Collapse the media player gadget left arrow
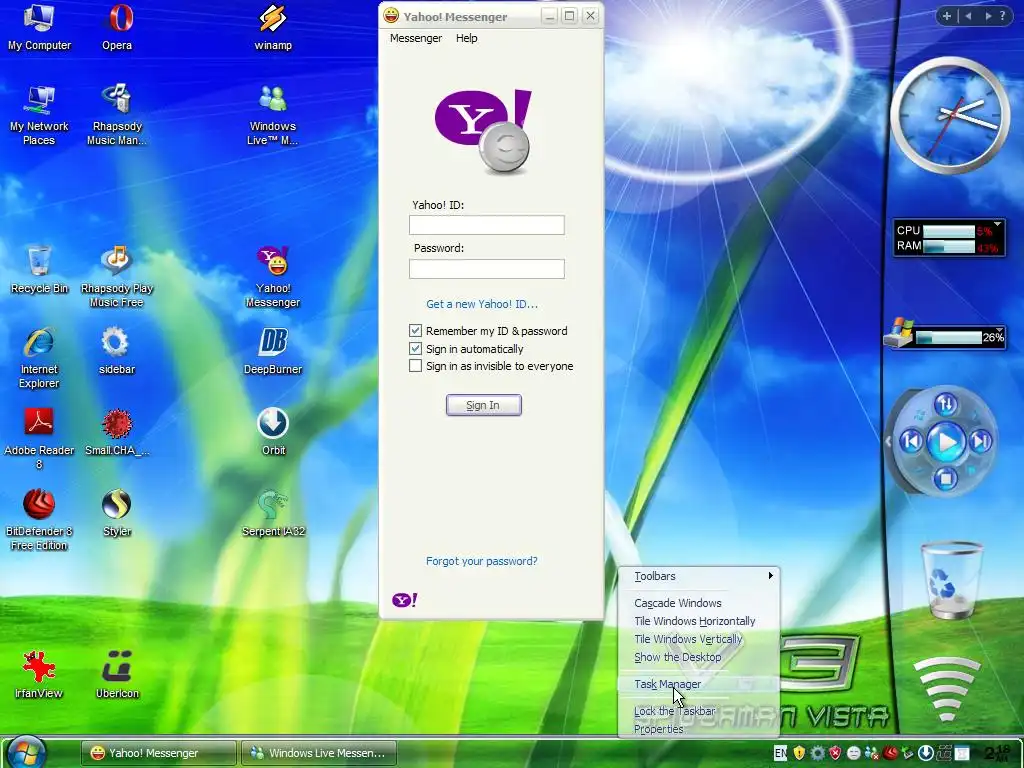1024x768 pixels. (888, 441)
